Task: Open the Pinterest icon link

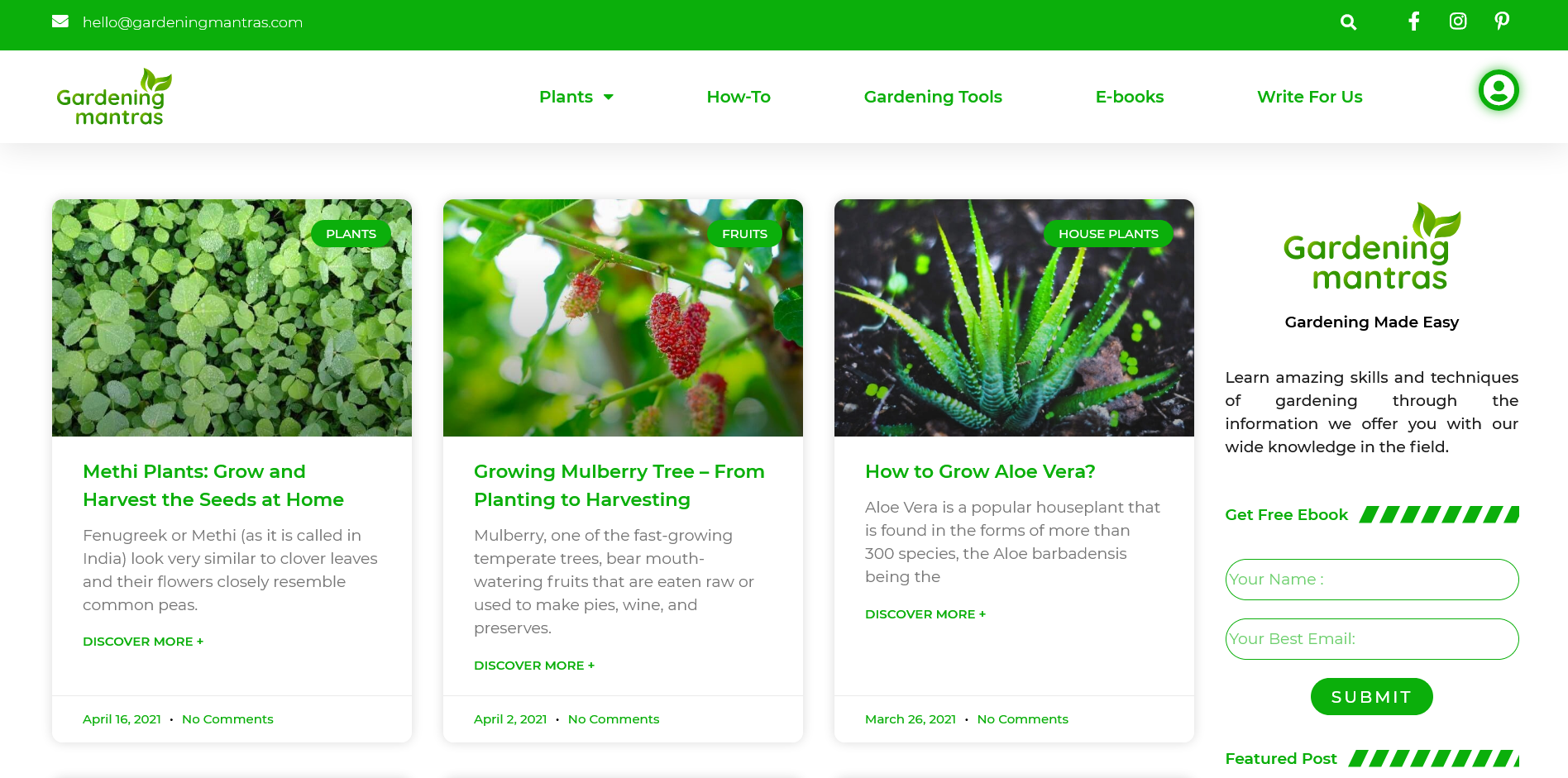Action: coord(1502,21)
